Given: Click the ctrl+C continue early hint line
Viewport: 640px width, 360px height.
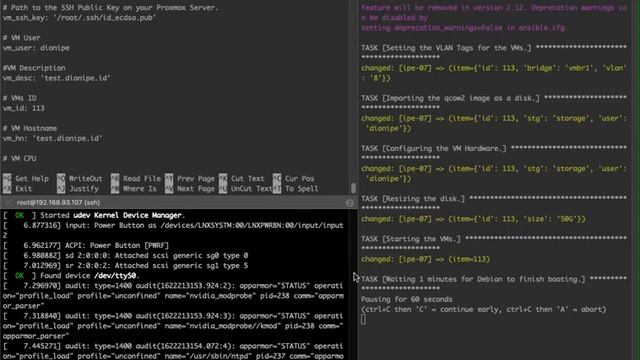Looking at the screenshot, I should point(484,309).
